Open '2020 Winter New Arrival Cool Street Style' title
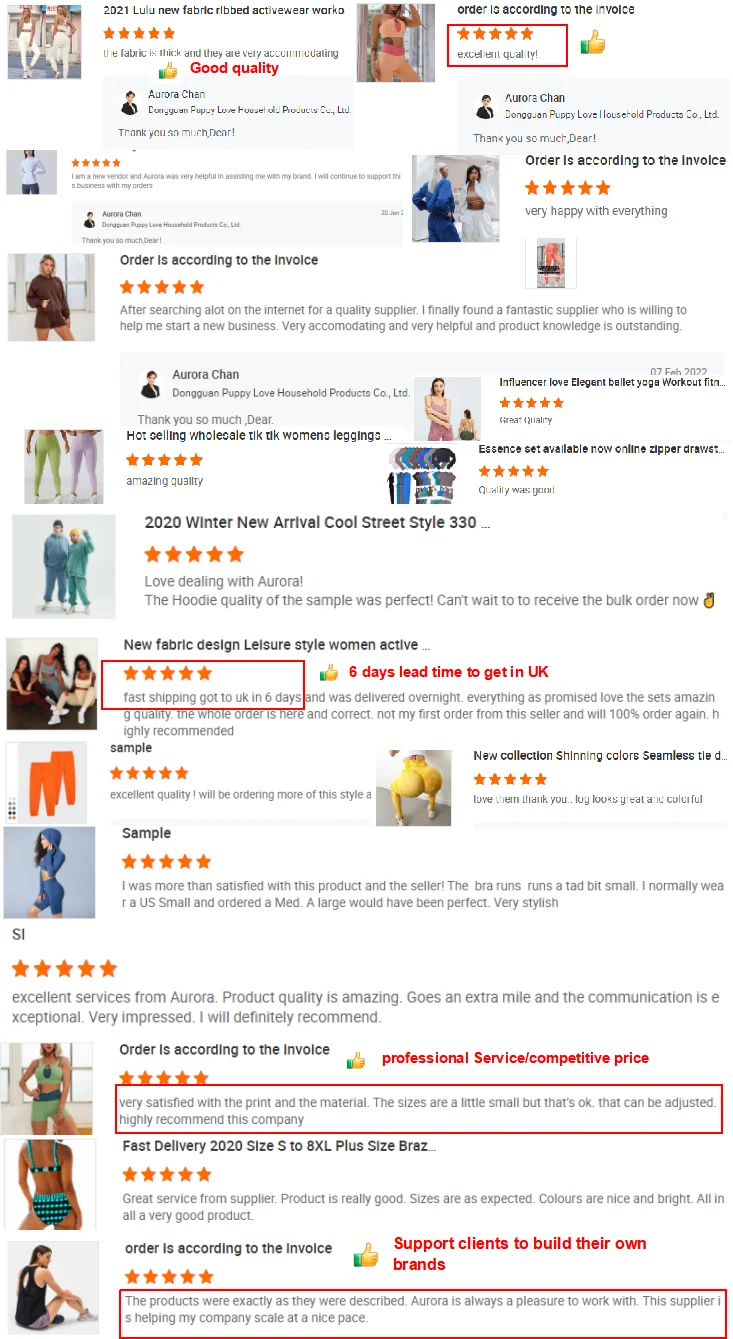The width and height of the screenshot is (733, 1339). [318, 522]
